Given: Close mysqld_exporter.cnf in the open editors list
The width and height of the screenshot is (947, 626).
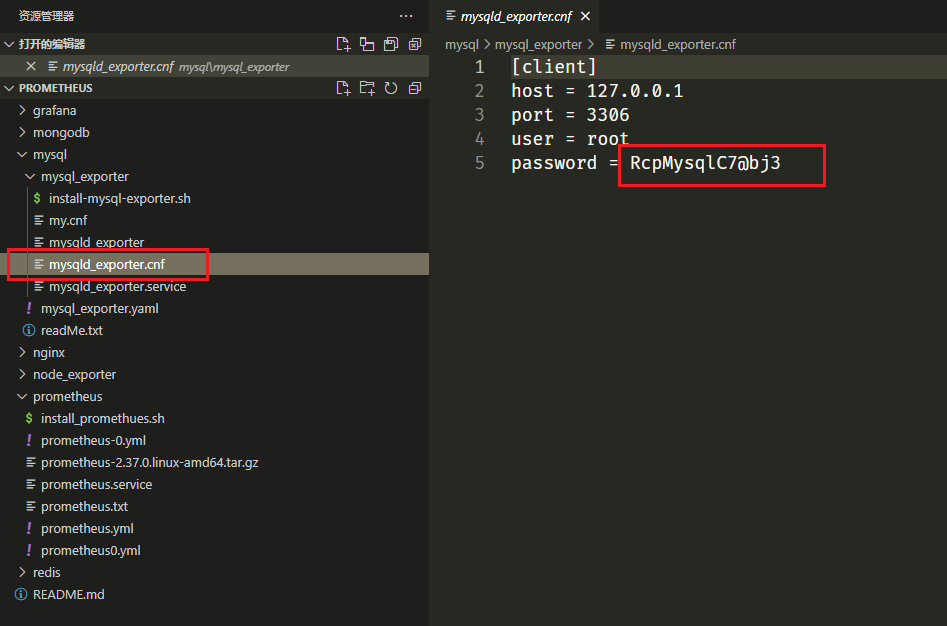Looking at the screenshot, I should tap(30, 66).
